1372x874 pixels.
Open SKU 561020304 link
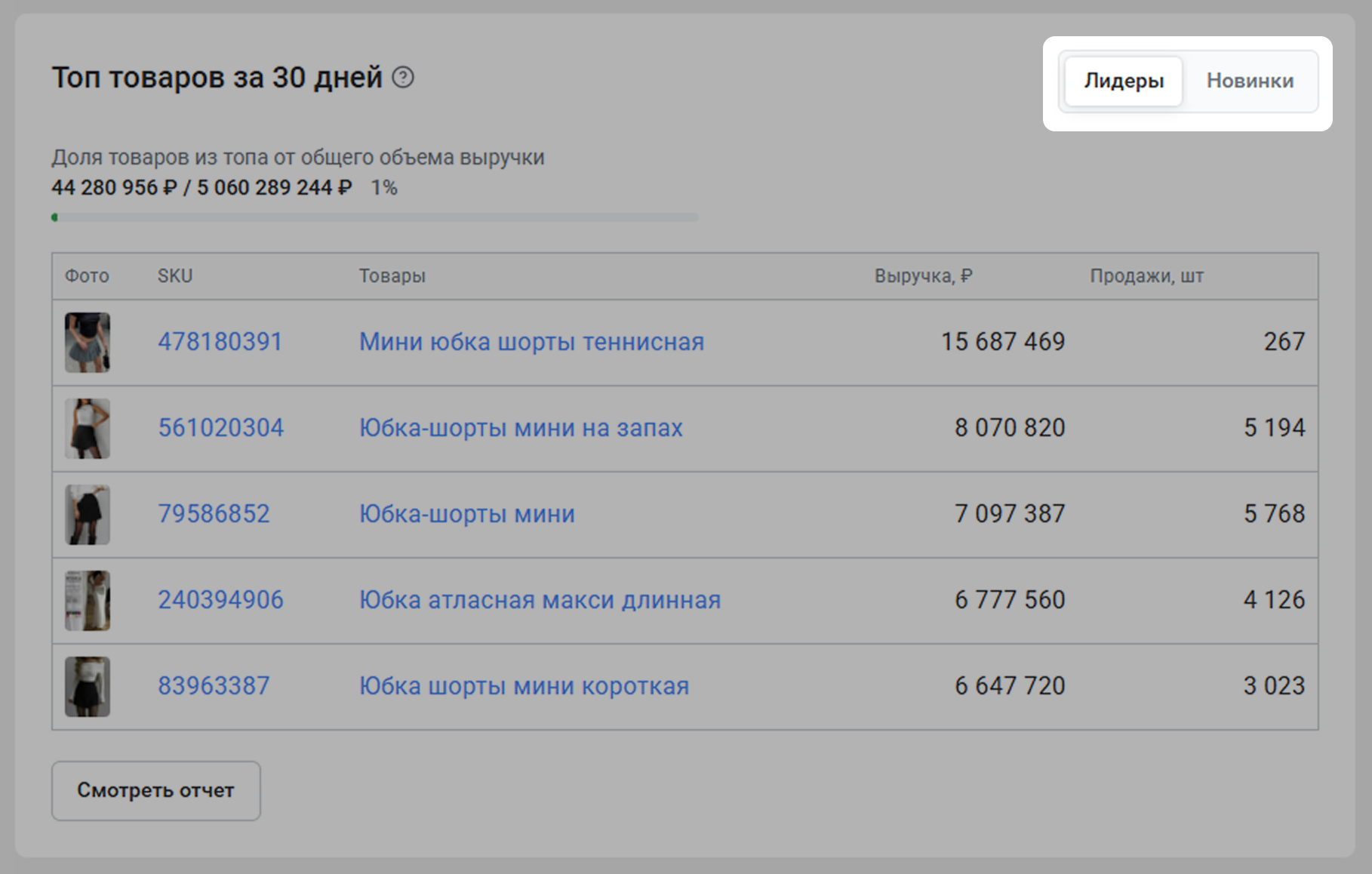(x=220, y=428)
